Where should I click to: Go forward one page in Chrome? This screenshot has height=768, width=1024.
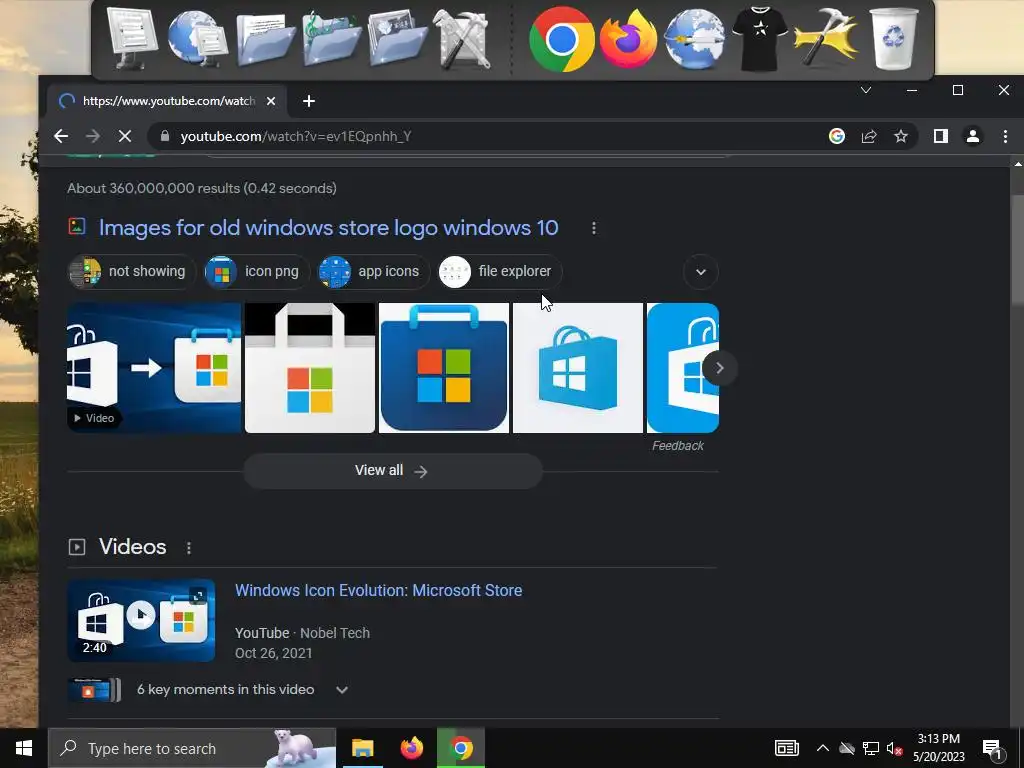(x=93, y=136)
